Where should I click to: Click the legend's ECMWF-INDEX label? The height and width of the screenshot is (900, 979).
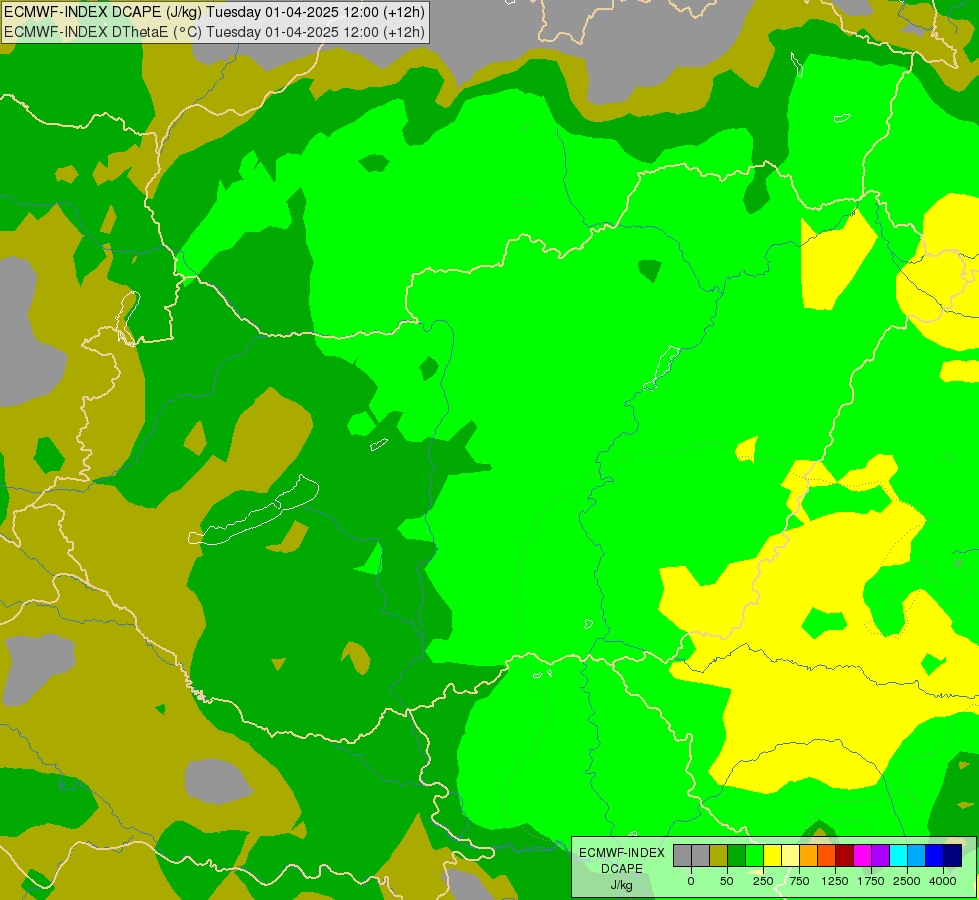(622, 853)
